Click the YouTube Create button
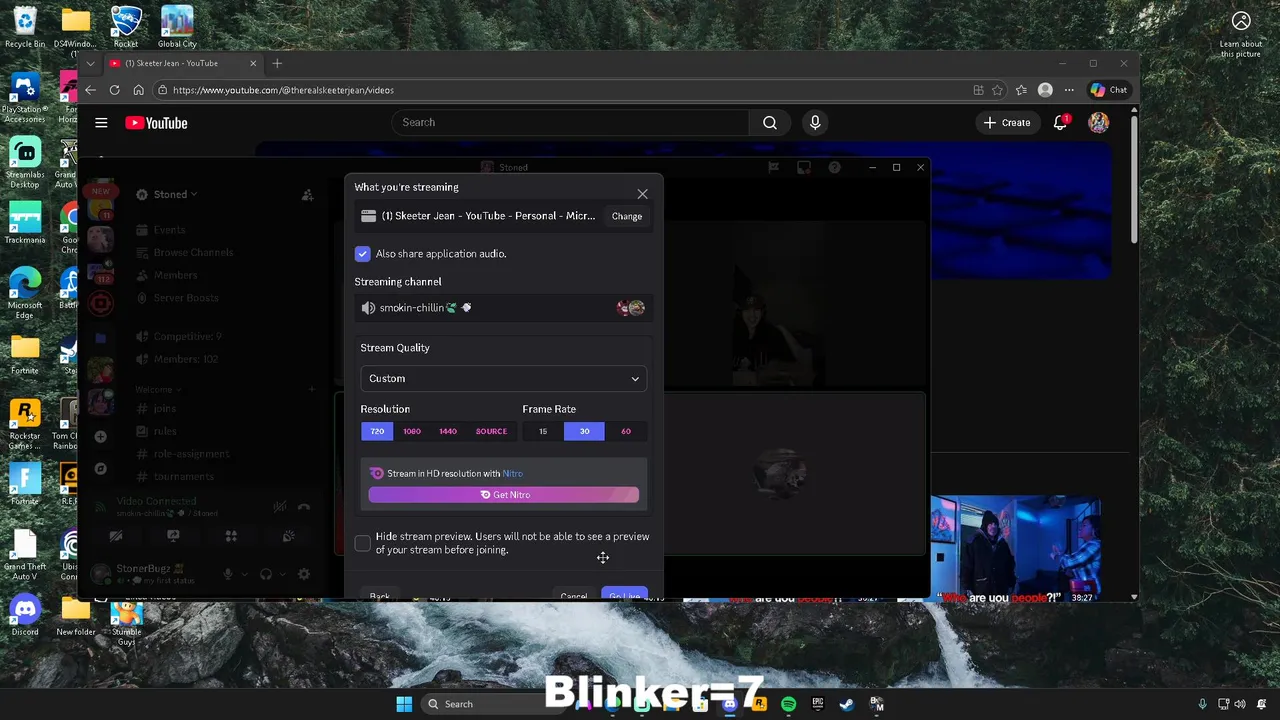Screen dimensions: 1280x720 coord(1007,122)
